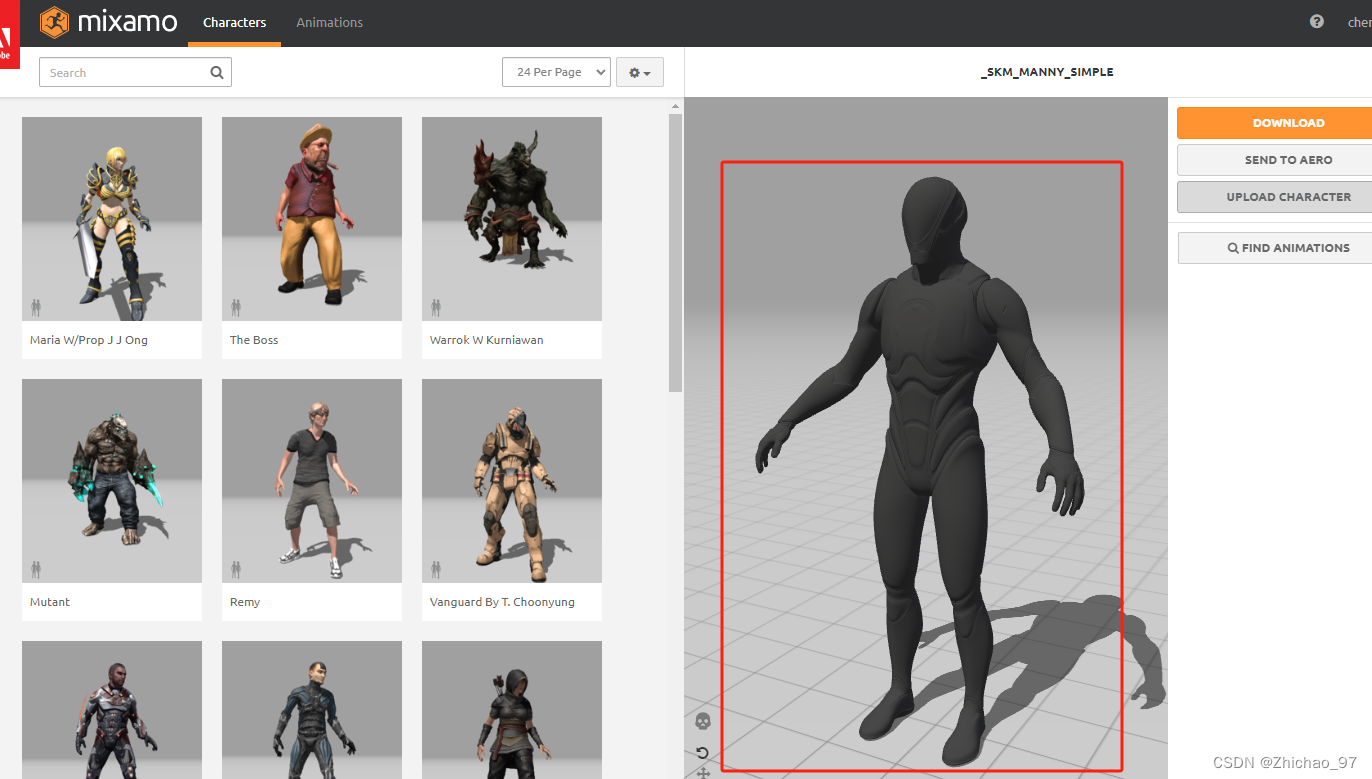Toggle the skeleton view skull icon
The image size is (1372, 779).
point(703,721)
